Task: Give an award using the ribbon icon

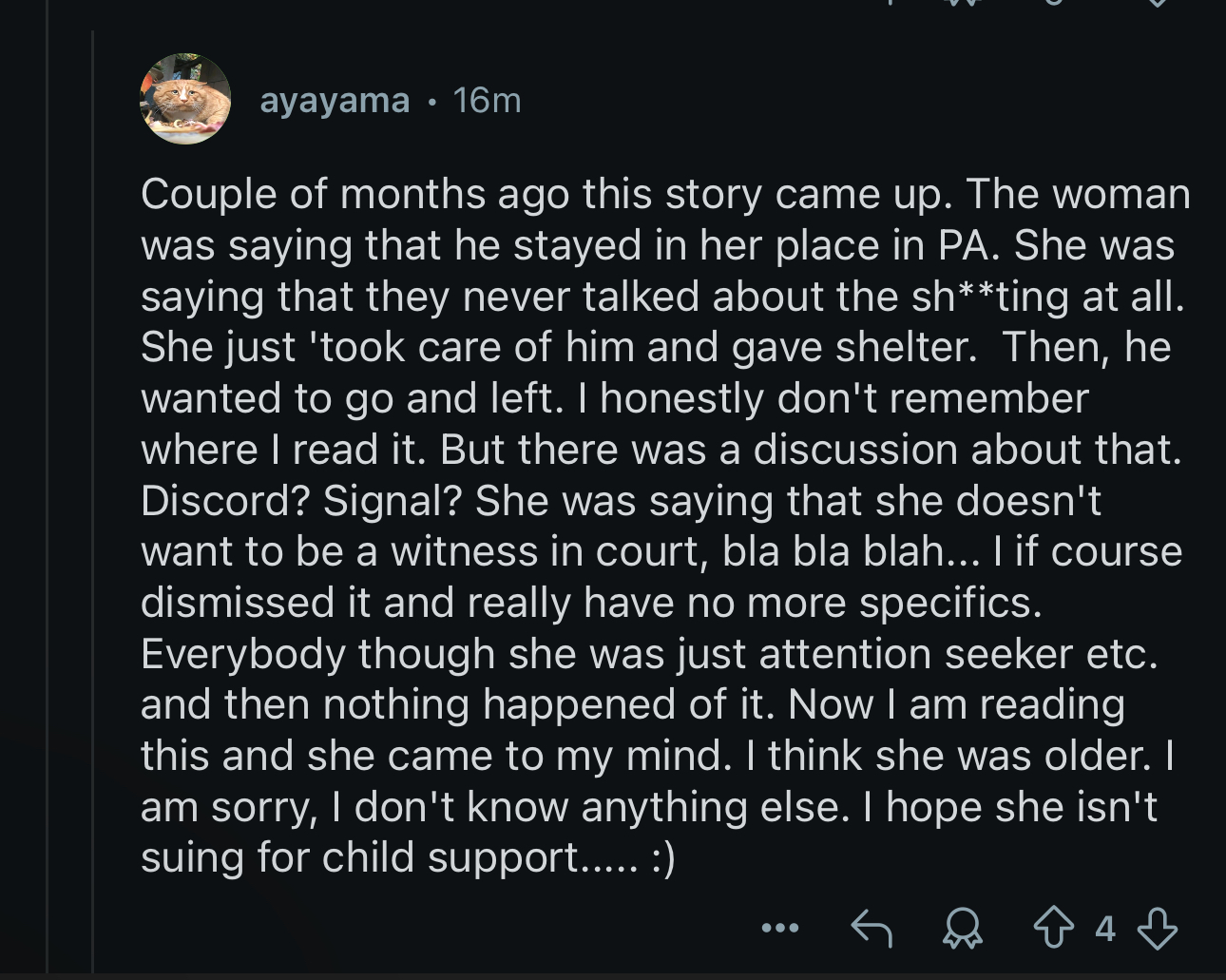Action: [961, 929]
